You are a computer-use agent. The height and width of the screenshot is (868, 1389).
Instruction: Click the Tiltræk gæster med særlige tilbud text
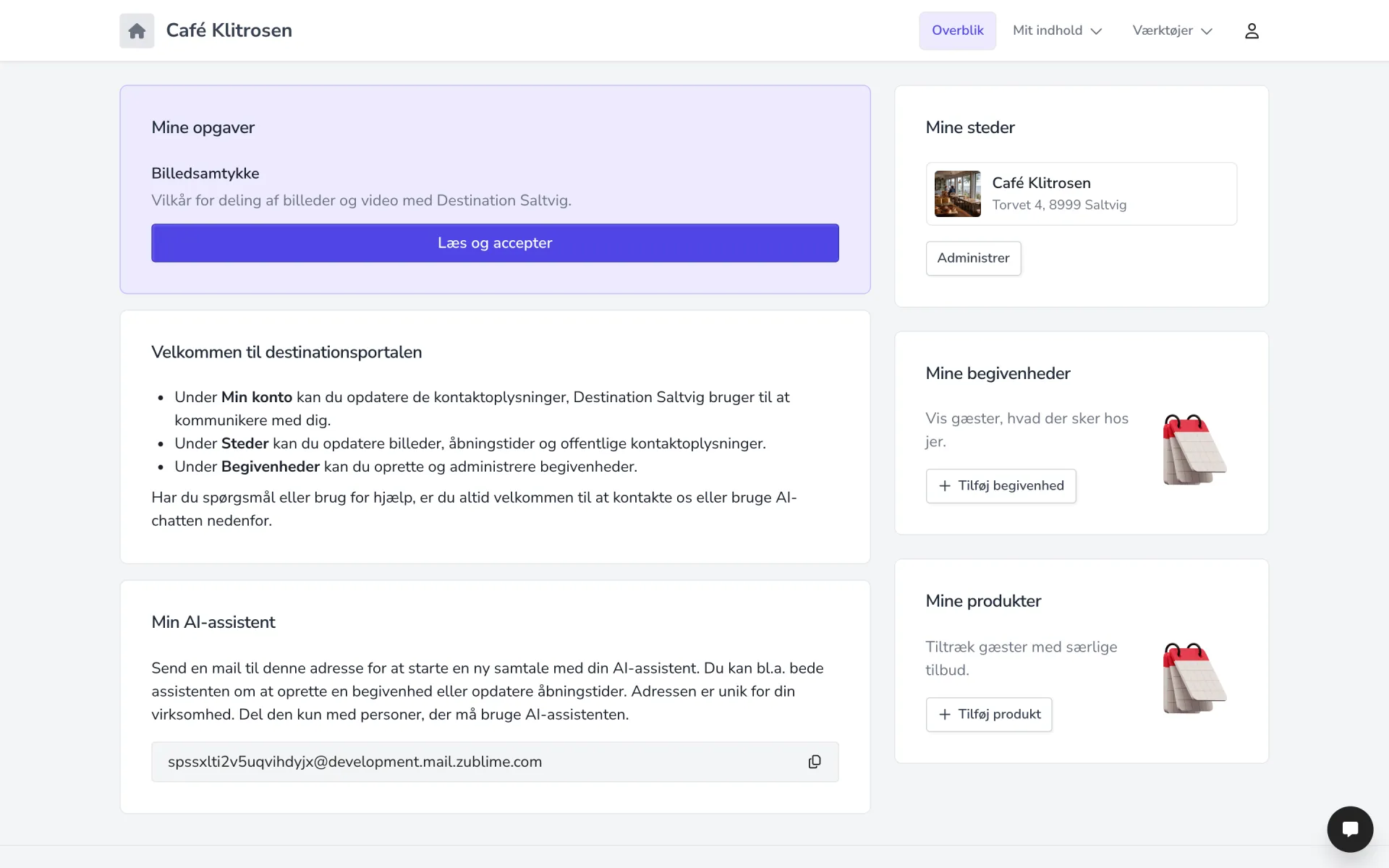1021,658
